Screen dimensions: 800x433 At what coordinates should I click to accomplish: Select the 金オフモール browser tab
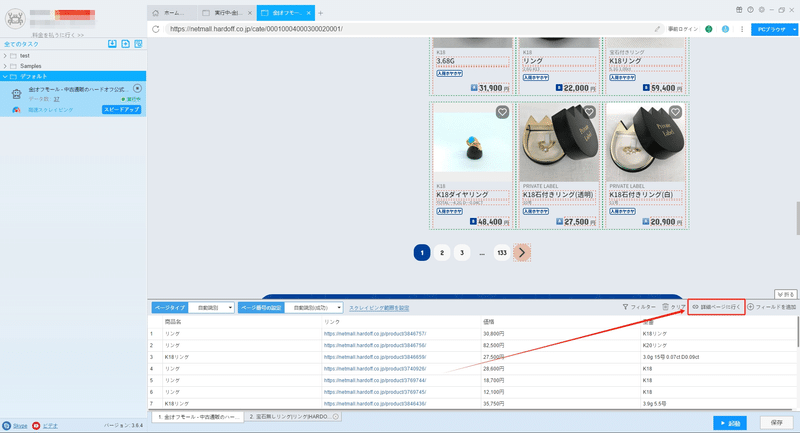[x=285, y=13]
